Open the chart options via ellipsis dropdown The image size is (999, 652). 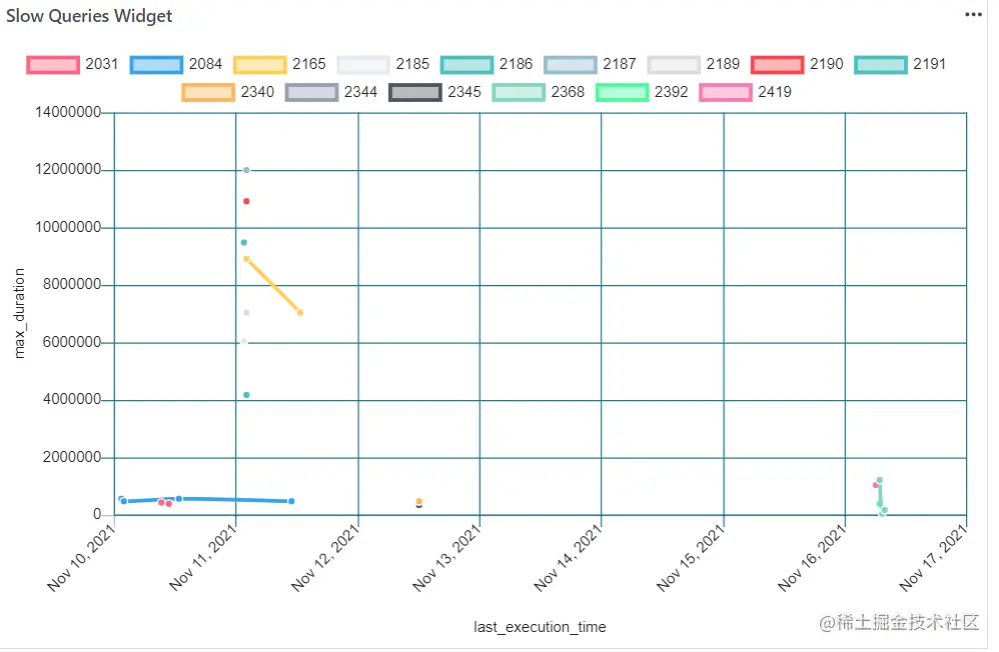tap(973, 14)
